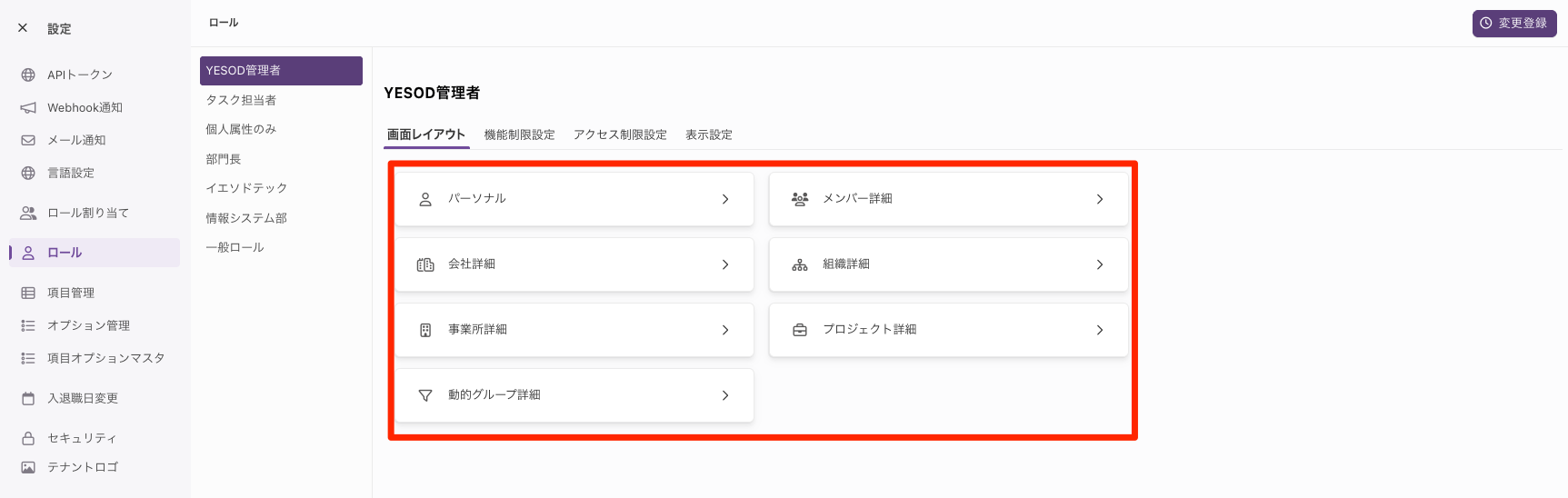Select the メール通知 envelope icon

pyautogui.click(x=28, y=140)
